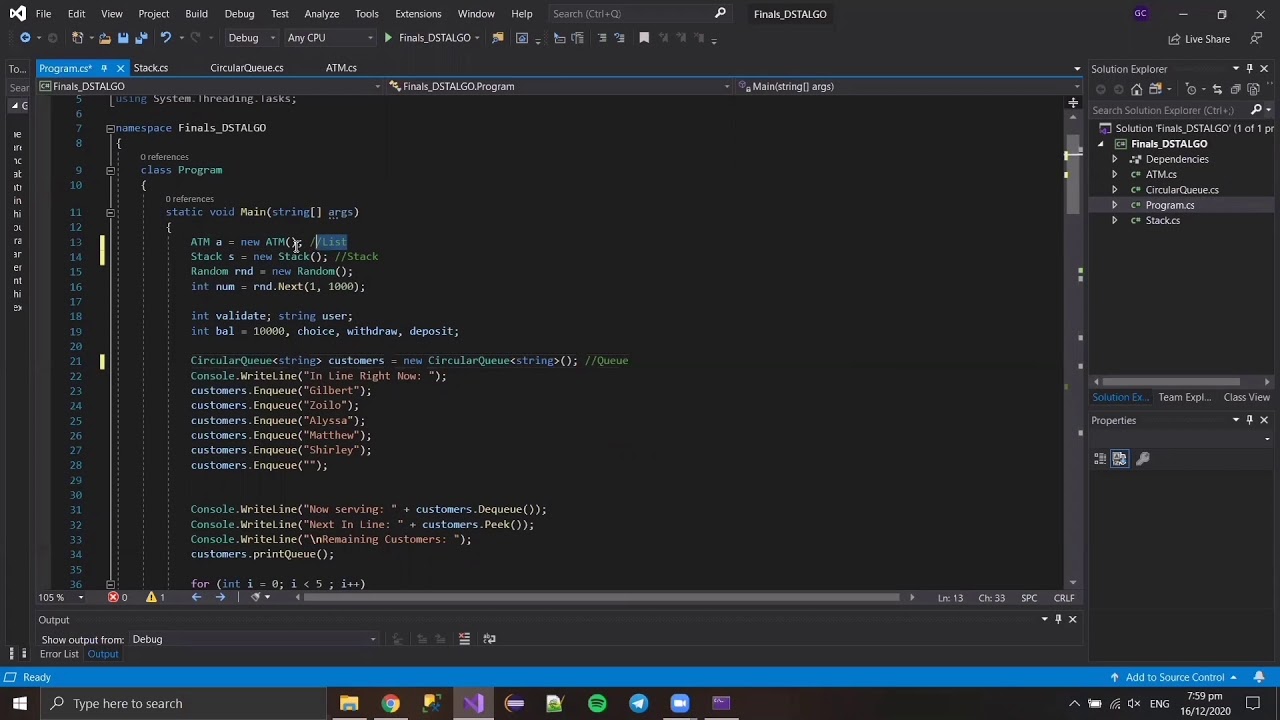Open the Extensions menu
This screenshot has height=720, width=1280.
(x=418, y=14)
